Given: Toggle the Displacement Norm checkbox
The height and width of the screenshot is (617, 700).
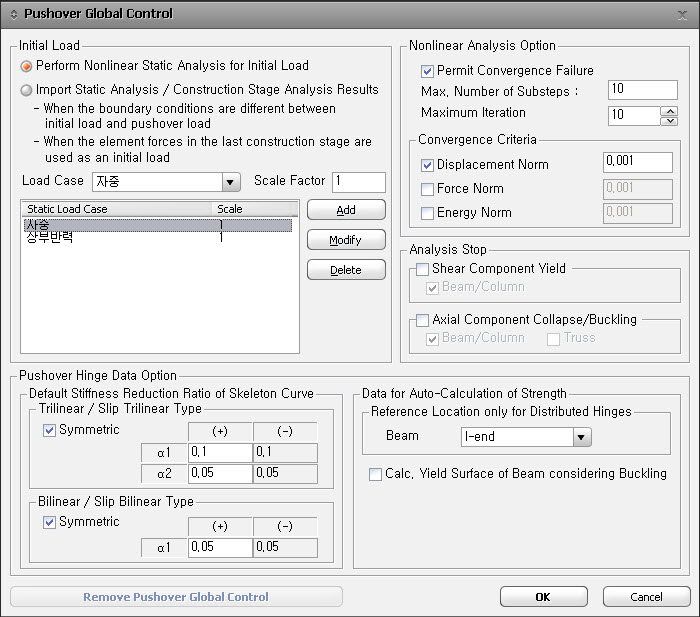Looking at the screenshot, I should (427, 165).
